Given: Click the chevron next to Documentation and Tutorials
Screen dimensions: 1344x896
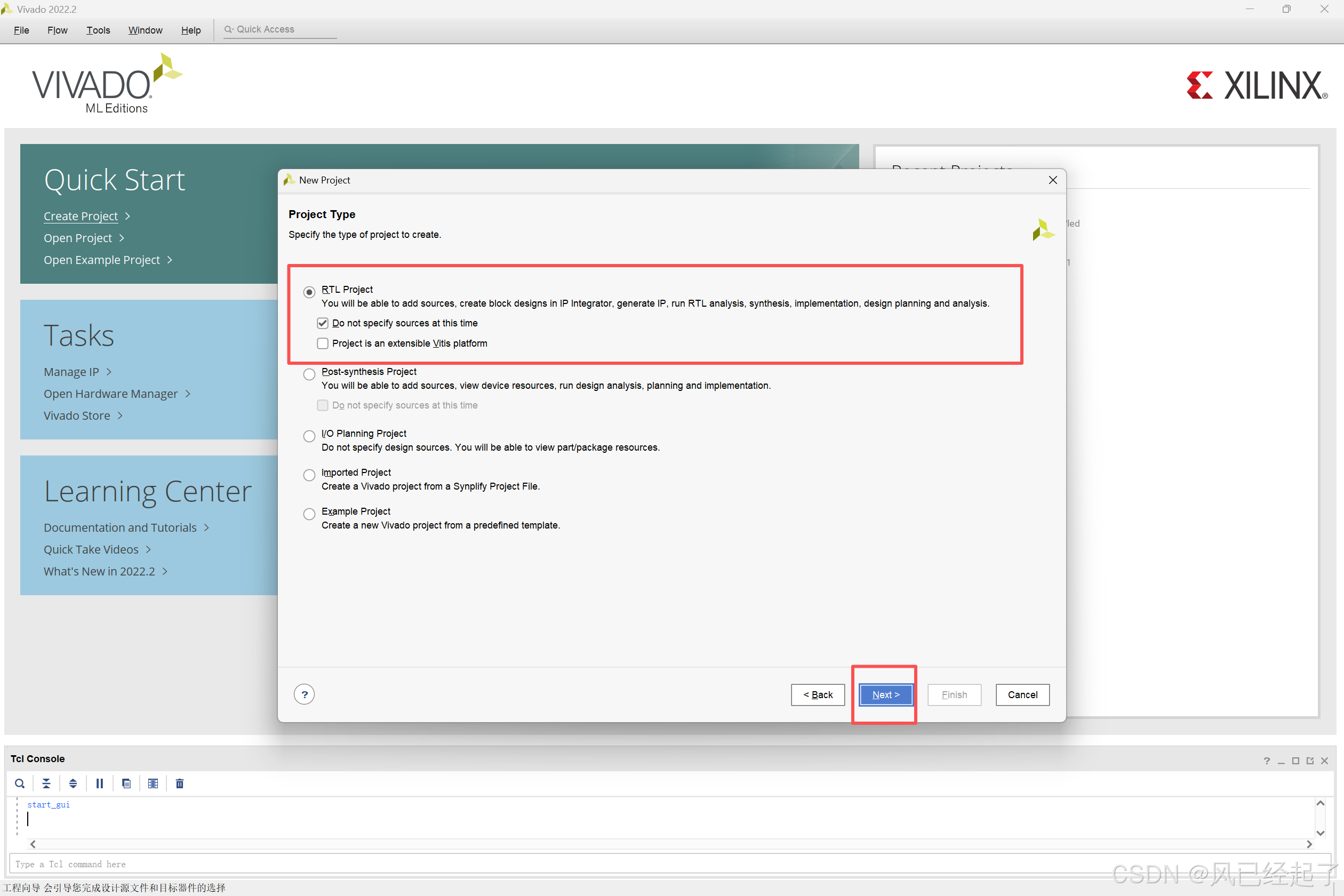Looking at the screenshot, I should [x=207, y=527].
